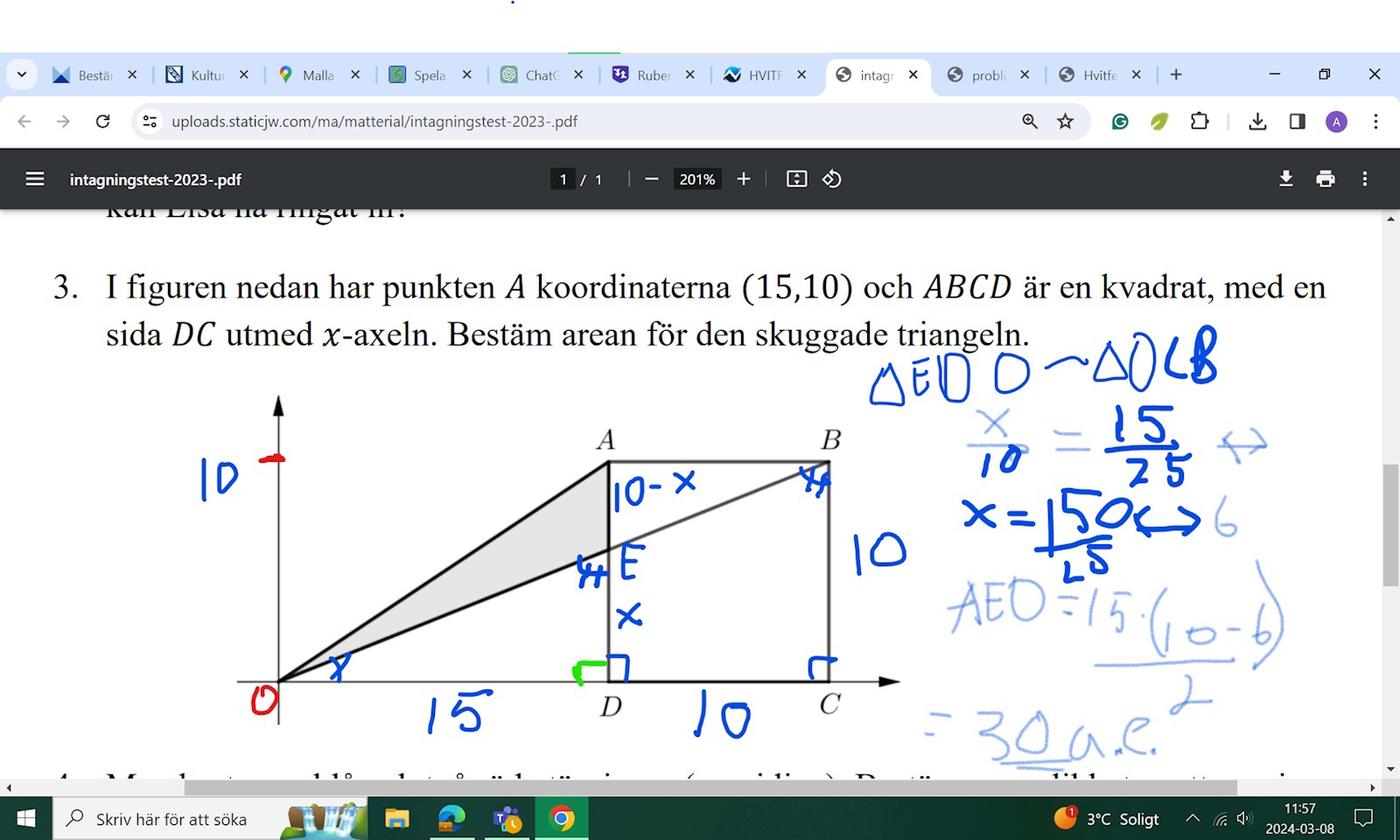The width and height of the screenshot is (1400, 840).
Task: Open a new browser tab
Action: pyautogui.click(x=1176, y=75)
